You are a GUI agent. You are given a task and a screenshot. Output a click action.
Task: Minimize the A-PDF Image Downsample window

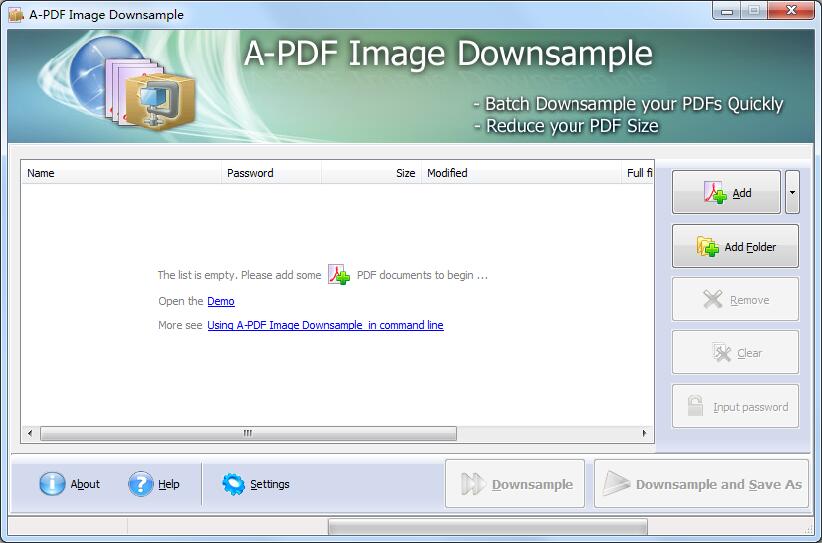[x=727, y=10]
